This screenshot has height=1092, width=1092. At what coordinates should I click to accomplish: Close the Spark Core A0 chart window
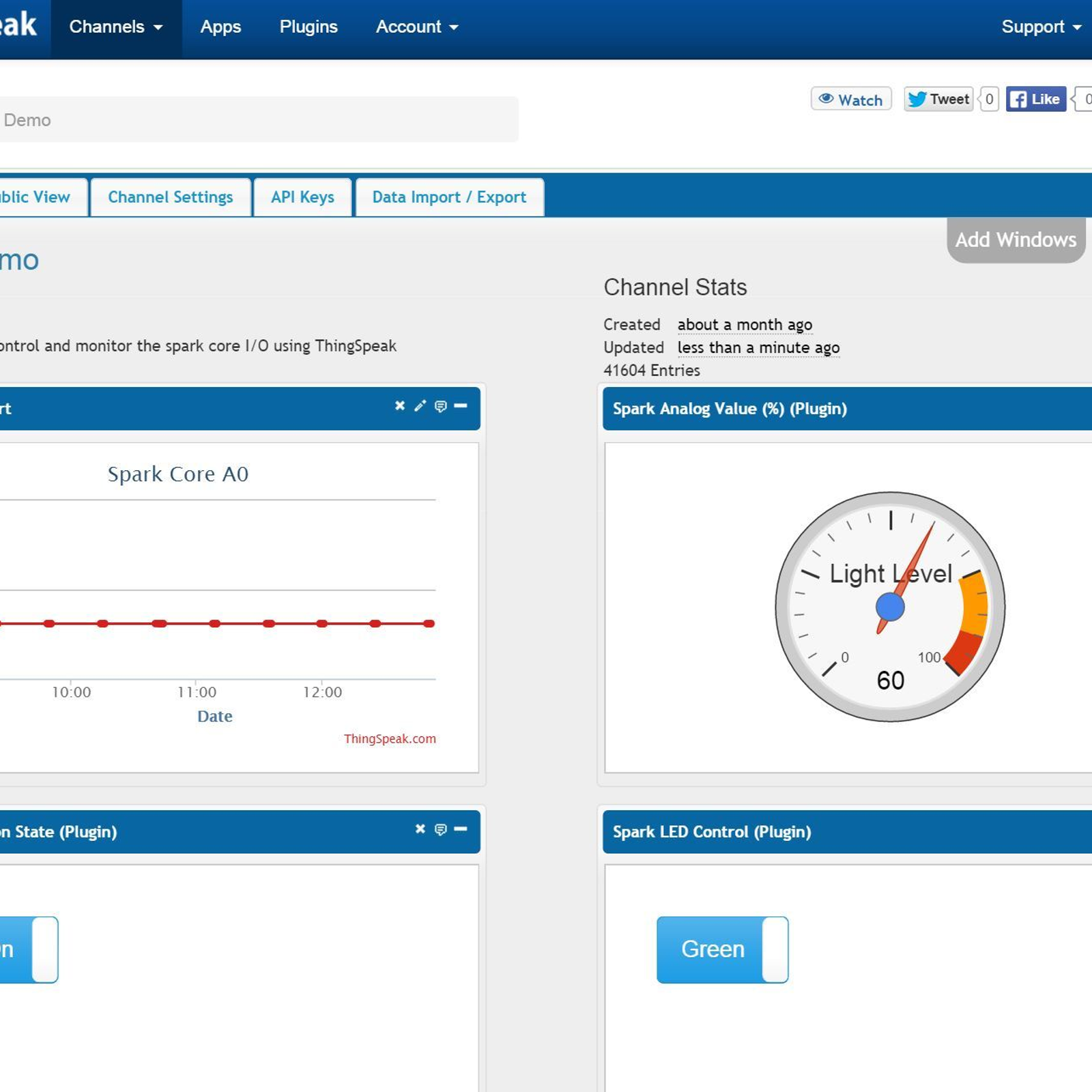tap(400, 406)
